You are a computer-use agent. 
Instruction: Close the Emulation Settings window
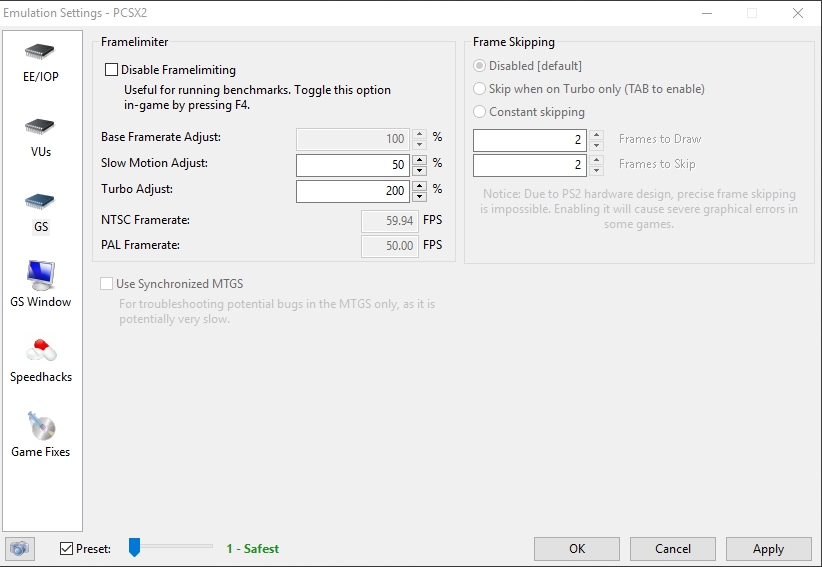pos(797,13)
